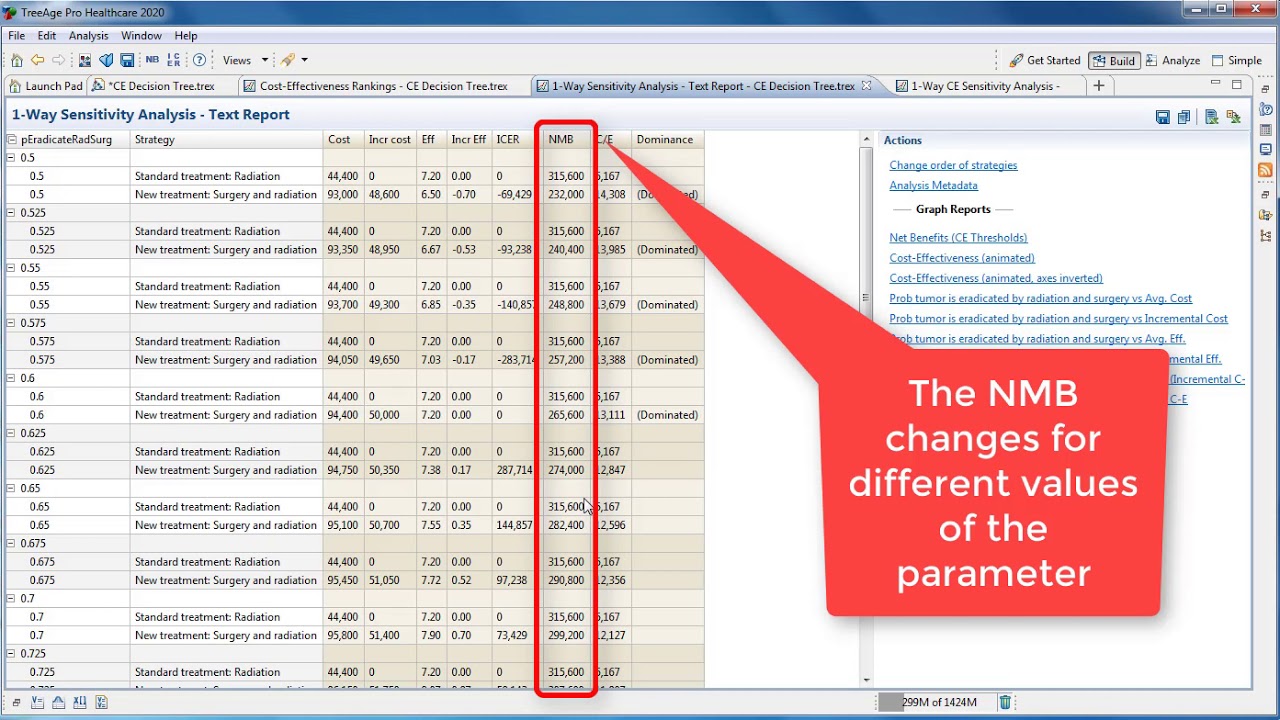Open help with the question mark icon
1280x720 pixels.
[199, 60]
